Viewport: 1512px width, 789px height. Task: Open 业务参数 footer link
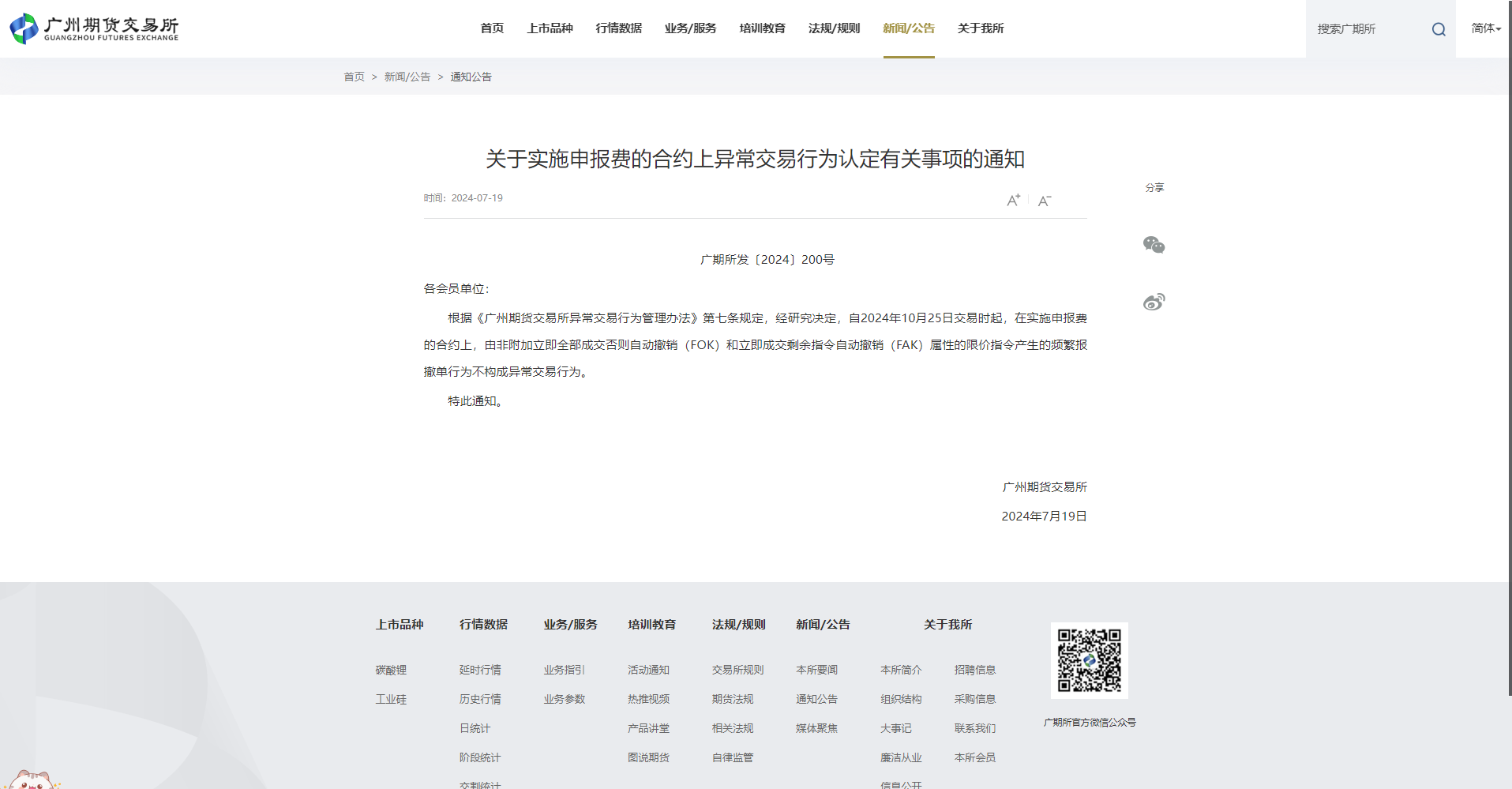pyautogui.click(x=565, y=699)
